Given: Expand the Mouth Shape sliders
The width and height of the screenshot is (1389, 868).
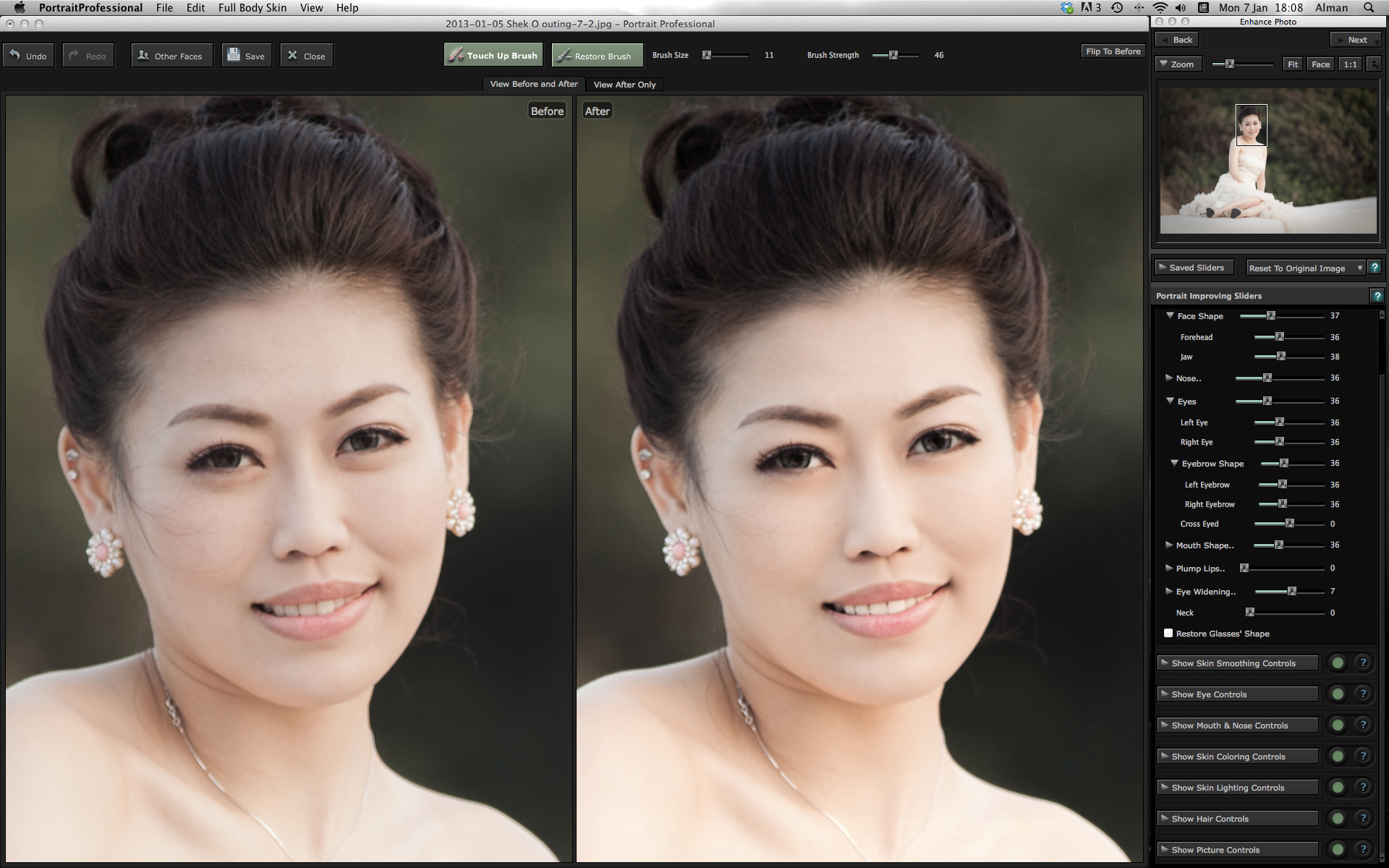Looking at the screenshot, I should pyautogui.click(x=1168, y=545).
